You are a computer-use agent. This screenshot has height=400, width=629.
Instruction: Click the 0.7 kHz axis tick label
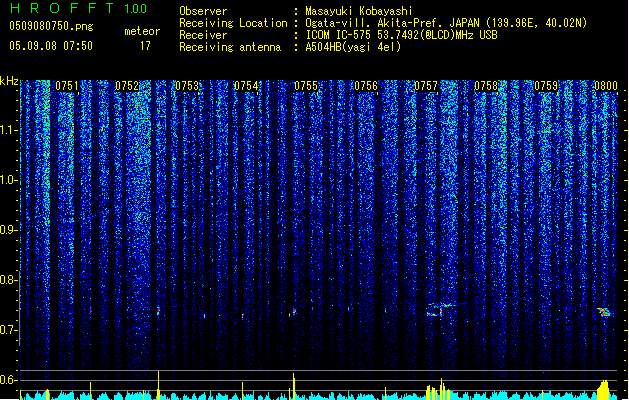pos(9,330)
